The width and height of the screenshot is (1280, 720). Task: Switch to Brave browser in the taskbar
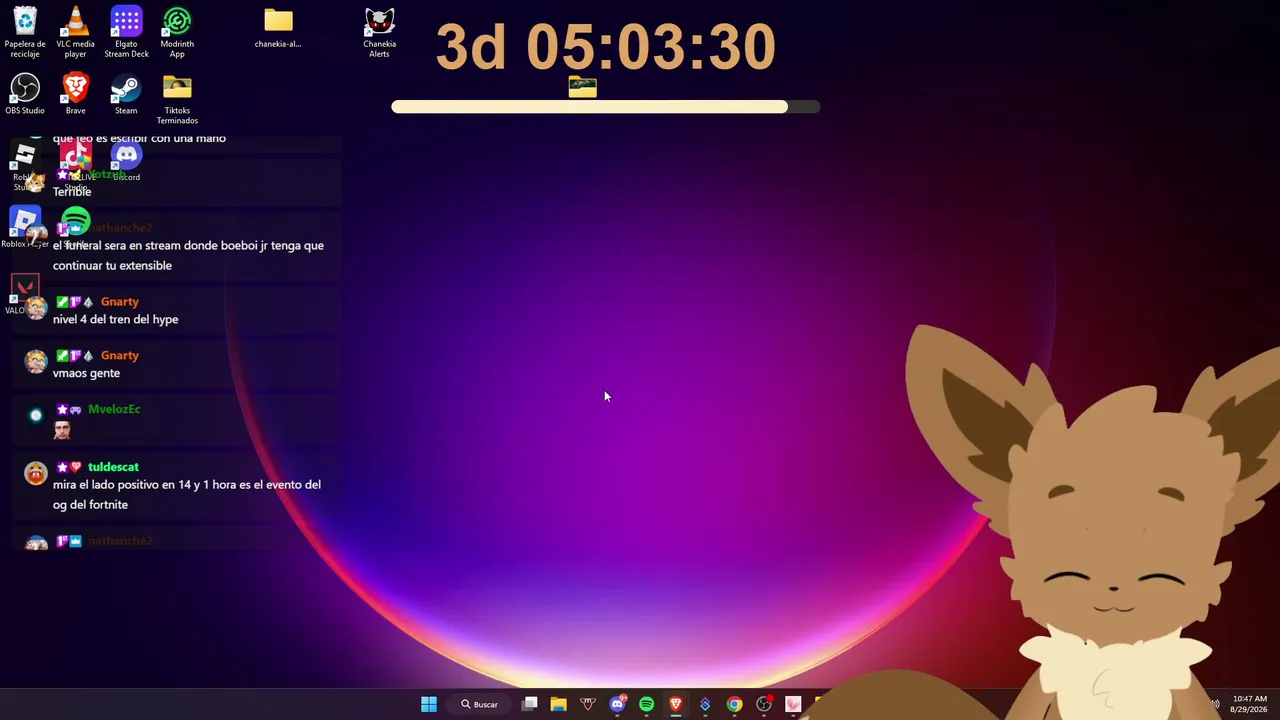(x=676, y=704)
